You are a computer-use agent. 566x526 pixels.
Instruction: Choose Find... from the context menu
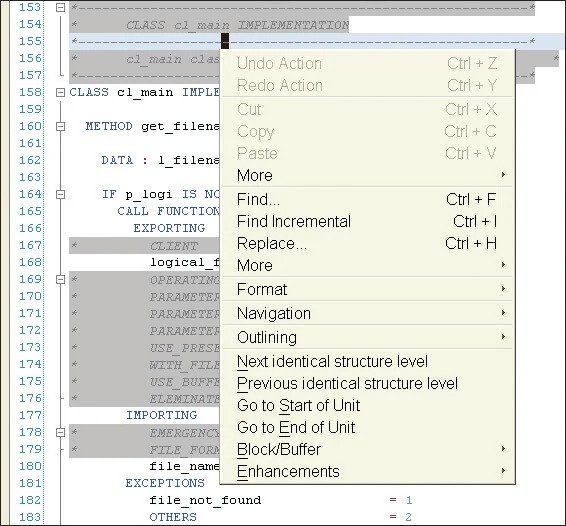pyautogui.click(x=367, y=200)
